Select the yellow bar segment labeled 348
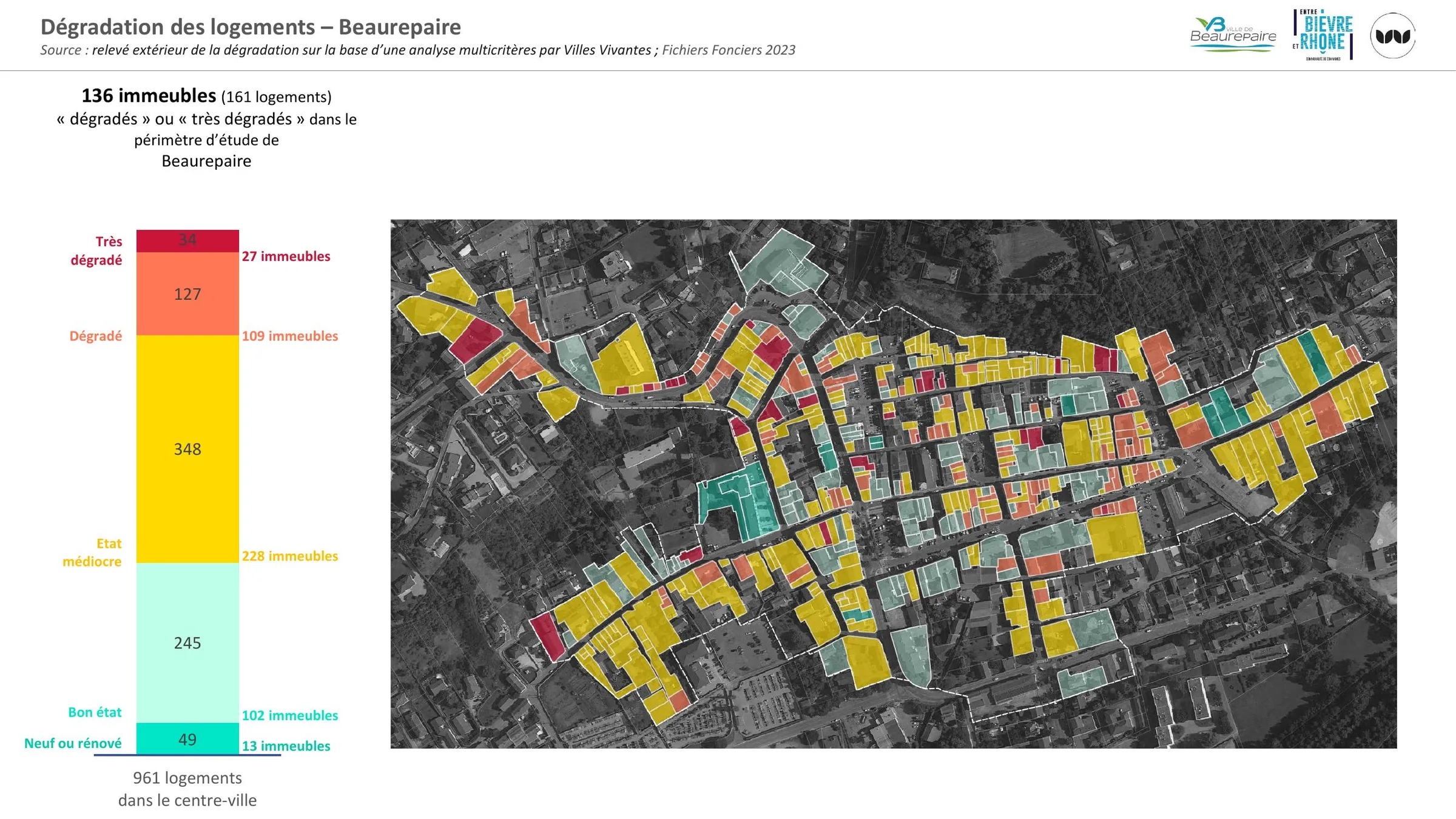 [x=187, y=449]
